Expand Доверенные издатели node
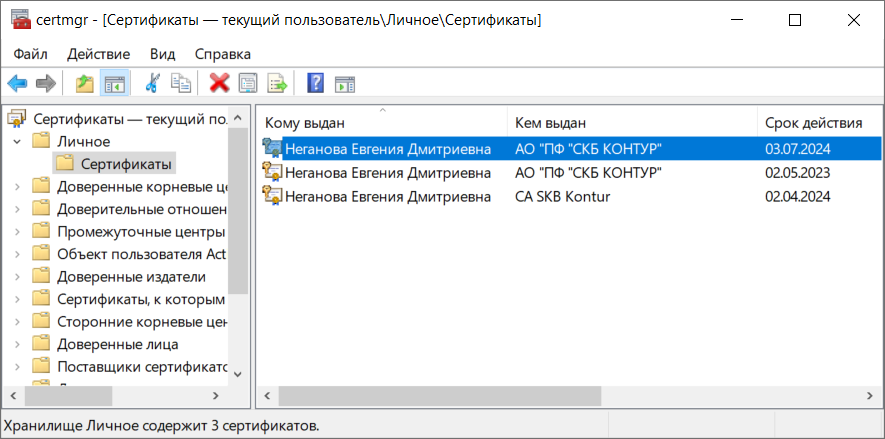The width and height of the screenshot is (885, 439). [17, 276]
